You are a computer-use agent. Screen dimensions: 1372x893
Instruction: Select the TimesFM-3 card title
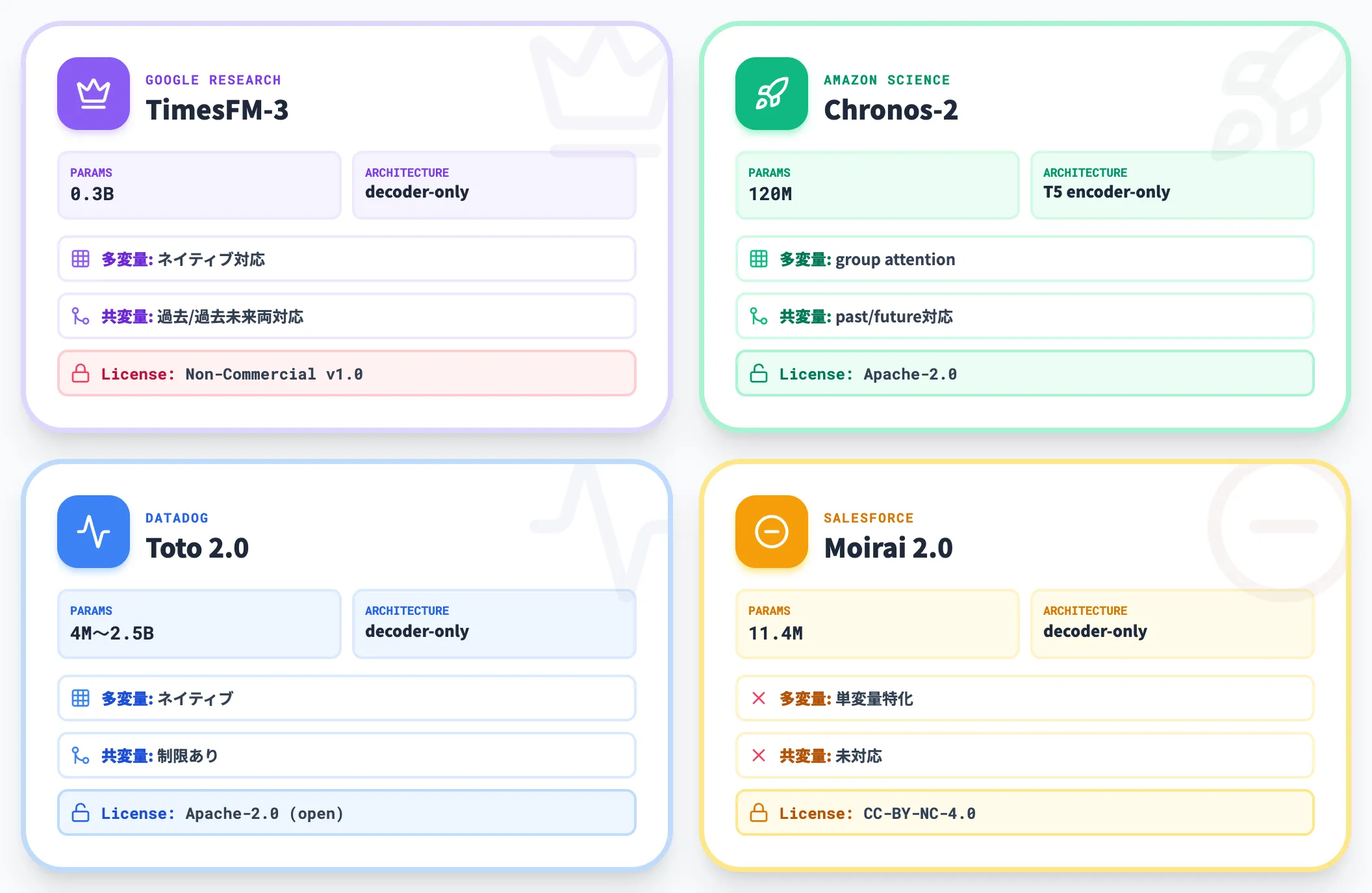[217, 110]
